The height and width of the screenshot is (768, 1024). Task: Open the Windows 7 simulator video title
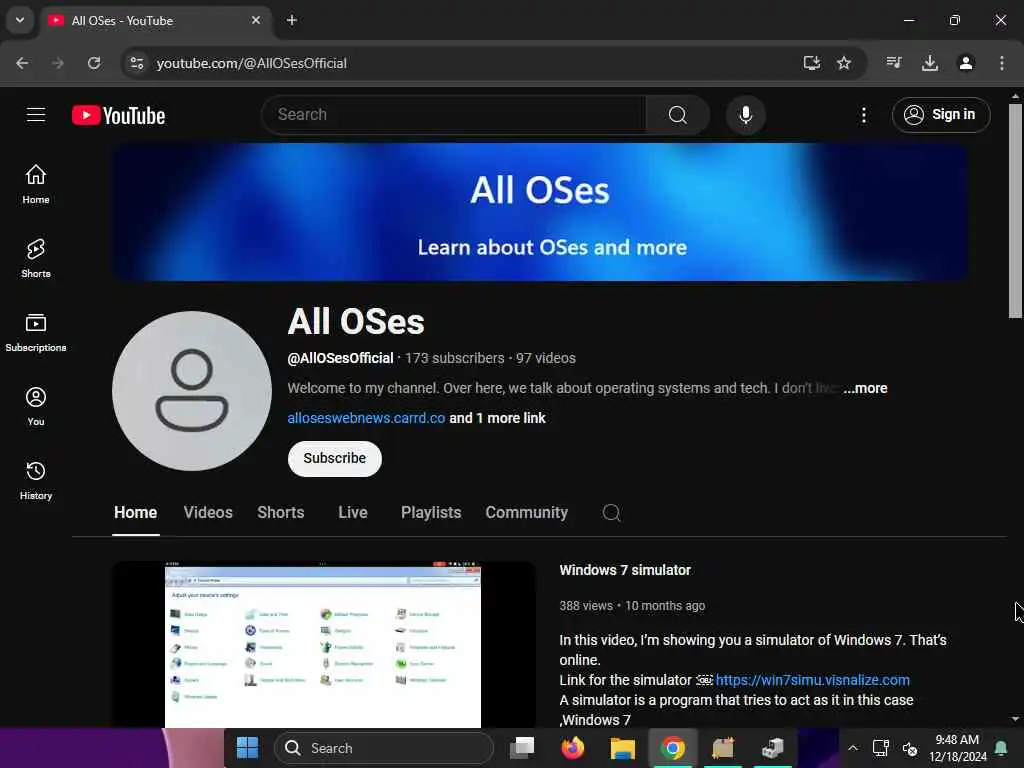pos(625,570)
